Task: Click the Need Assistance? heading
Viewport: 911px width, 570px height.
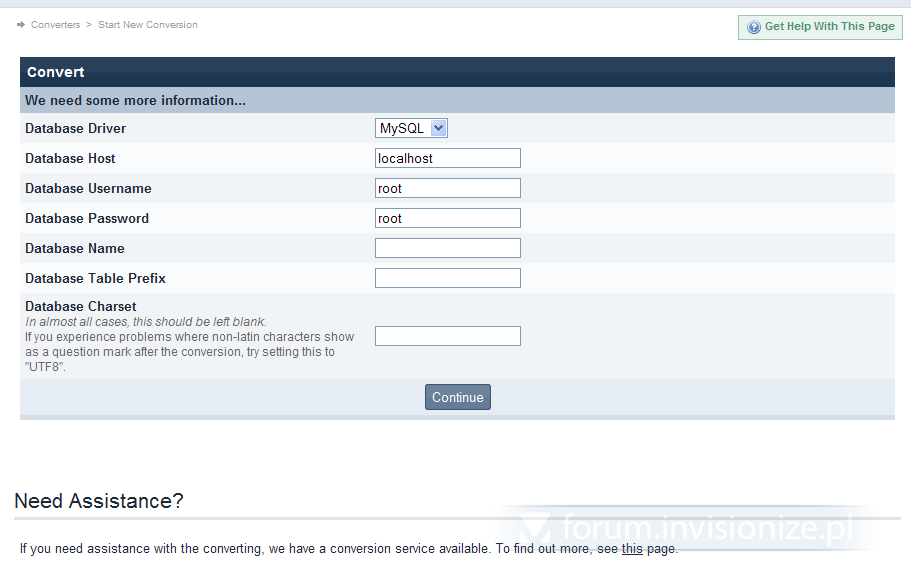Action: point(99,501)
